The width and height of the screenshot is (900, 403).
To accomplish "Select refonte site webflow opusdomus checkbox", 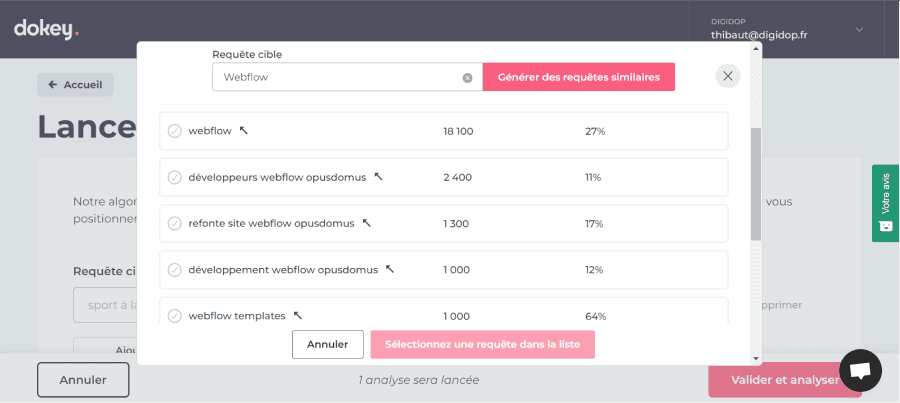I will (174, 224).
